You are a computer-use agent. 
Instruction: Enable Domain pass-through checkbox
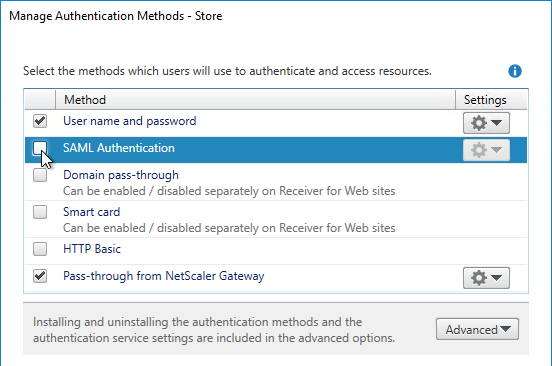(40, 175)
